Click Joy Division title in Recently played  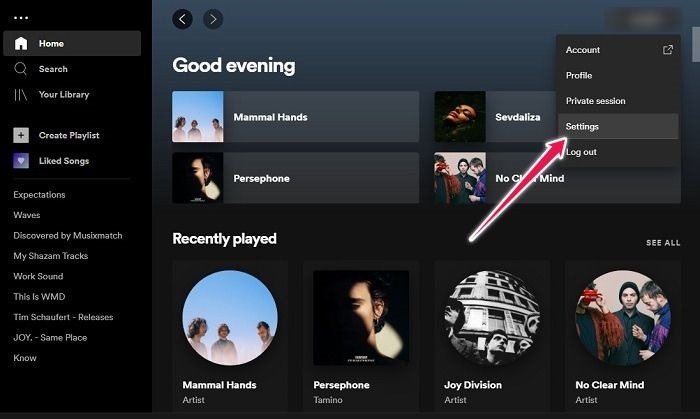click(473, 385)
